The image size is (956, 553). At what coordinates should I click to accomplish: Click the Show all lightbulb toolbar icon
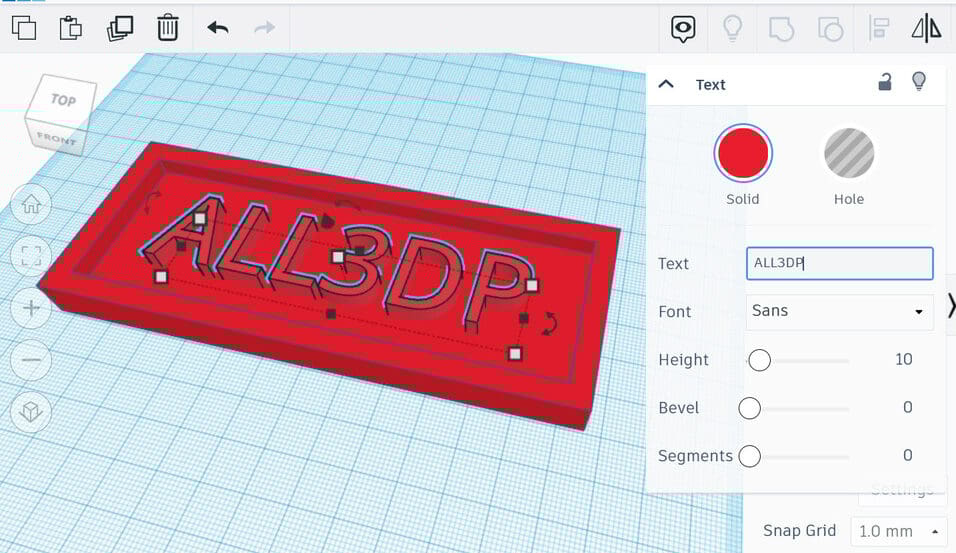coord(732,28)
